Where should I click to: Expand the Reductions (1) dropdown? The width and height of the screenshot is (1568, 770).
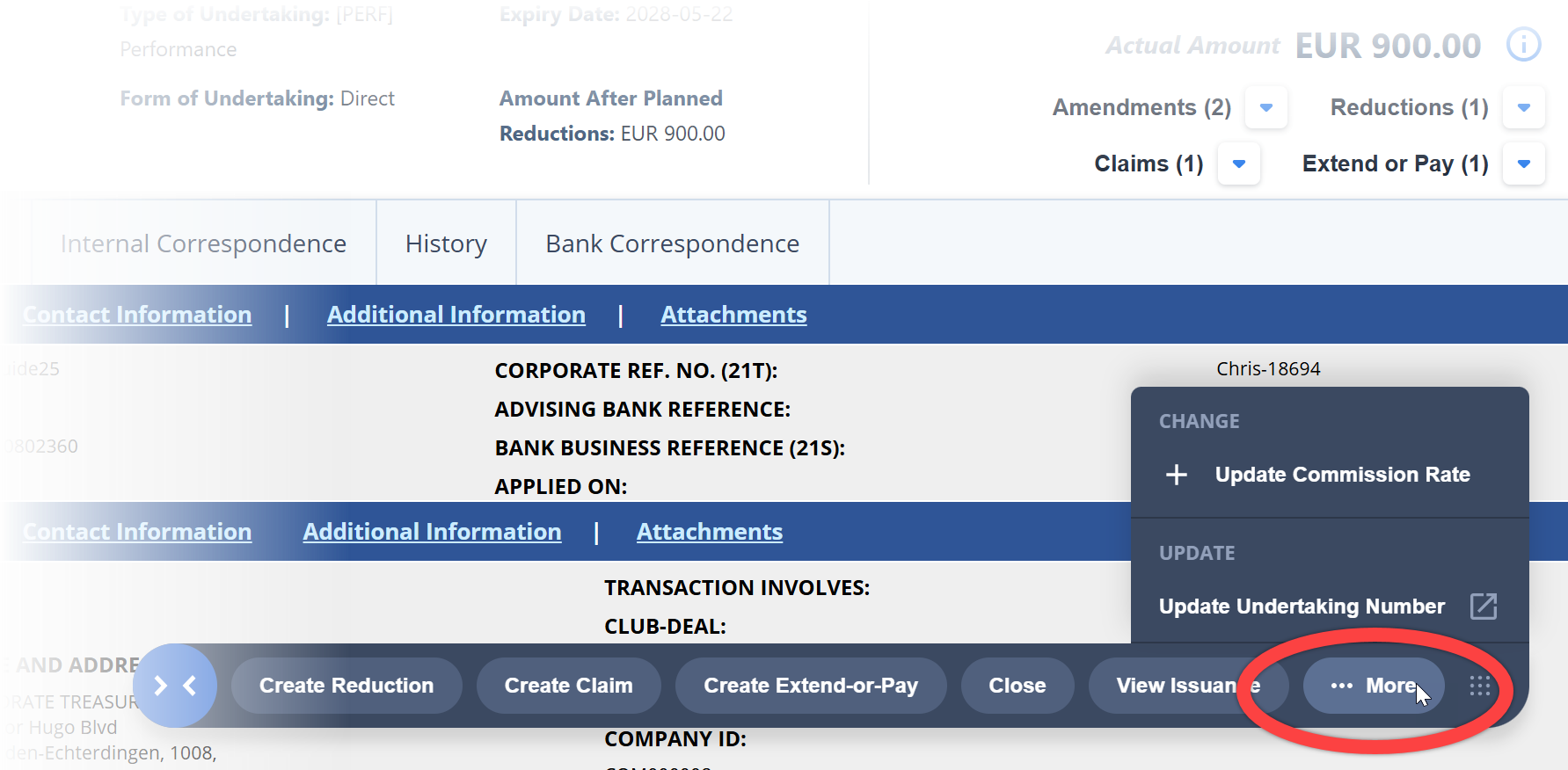(x=1523, y=107)
